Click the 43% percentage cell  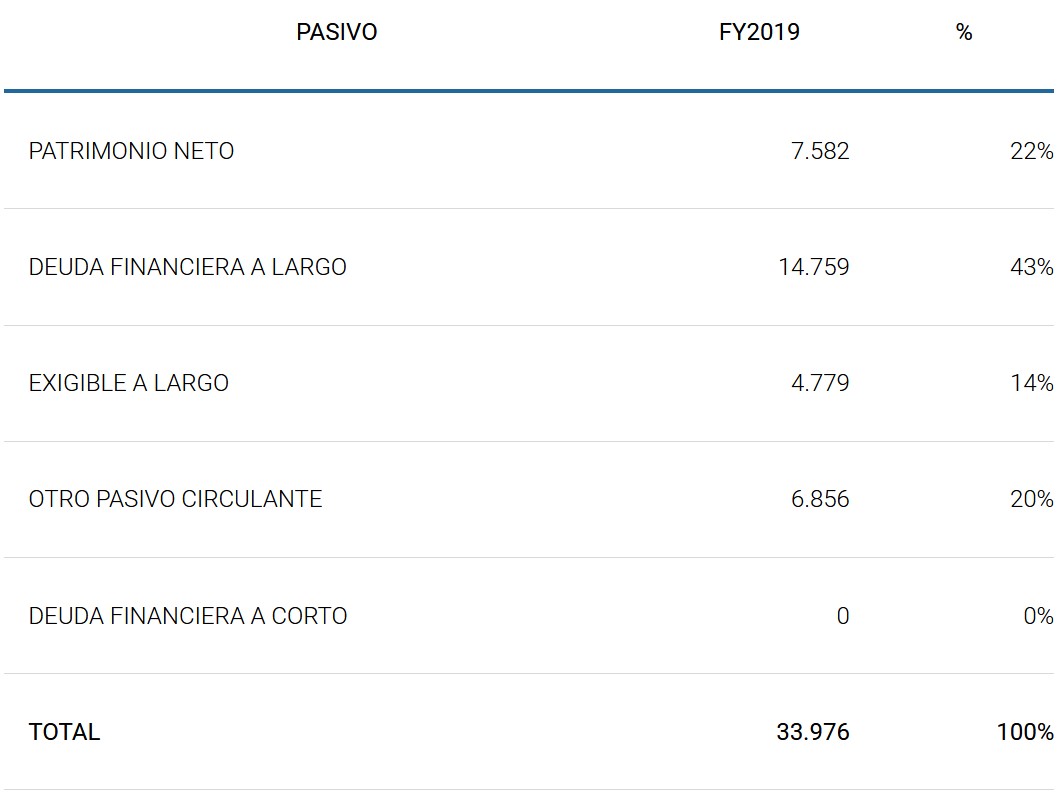(1031, 267)
